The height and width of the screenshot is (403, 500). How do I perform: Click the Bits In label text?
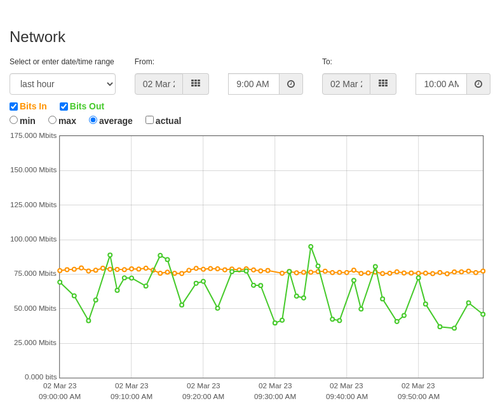click(33, 106)
